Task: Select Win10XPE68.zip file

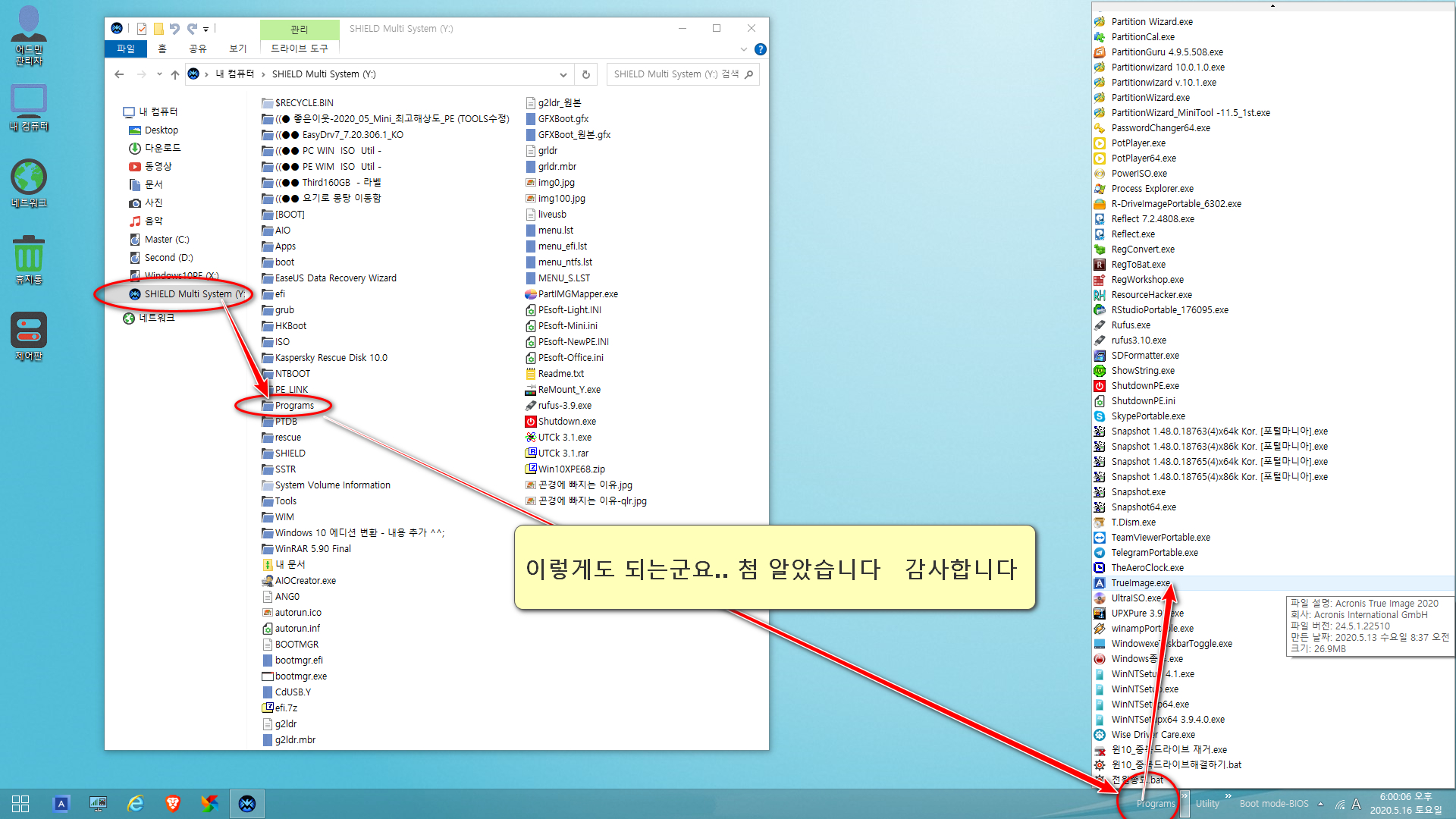Action: 565,469
